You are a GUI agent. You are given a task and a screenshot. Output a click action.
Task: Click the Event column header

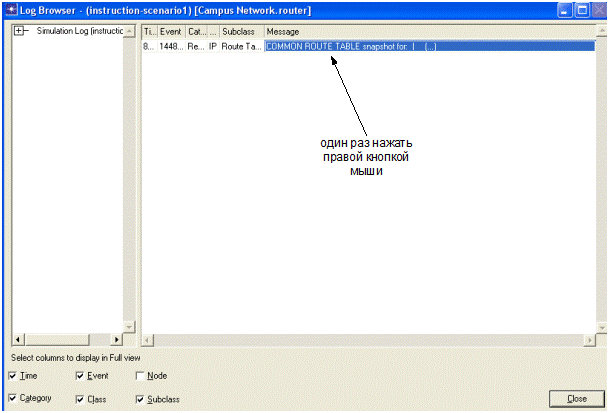pyautogui.click(x=171, y=32)
